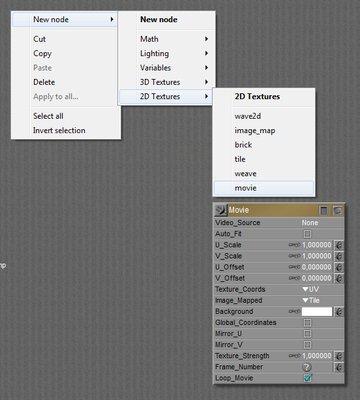
Task: Click the Frame_Number question mark icon
Action: 307,367
